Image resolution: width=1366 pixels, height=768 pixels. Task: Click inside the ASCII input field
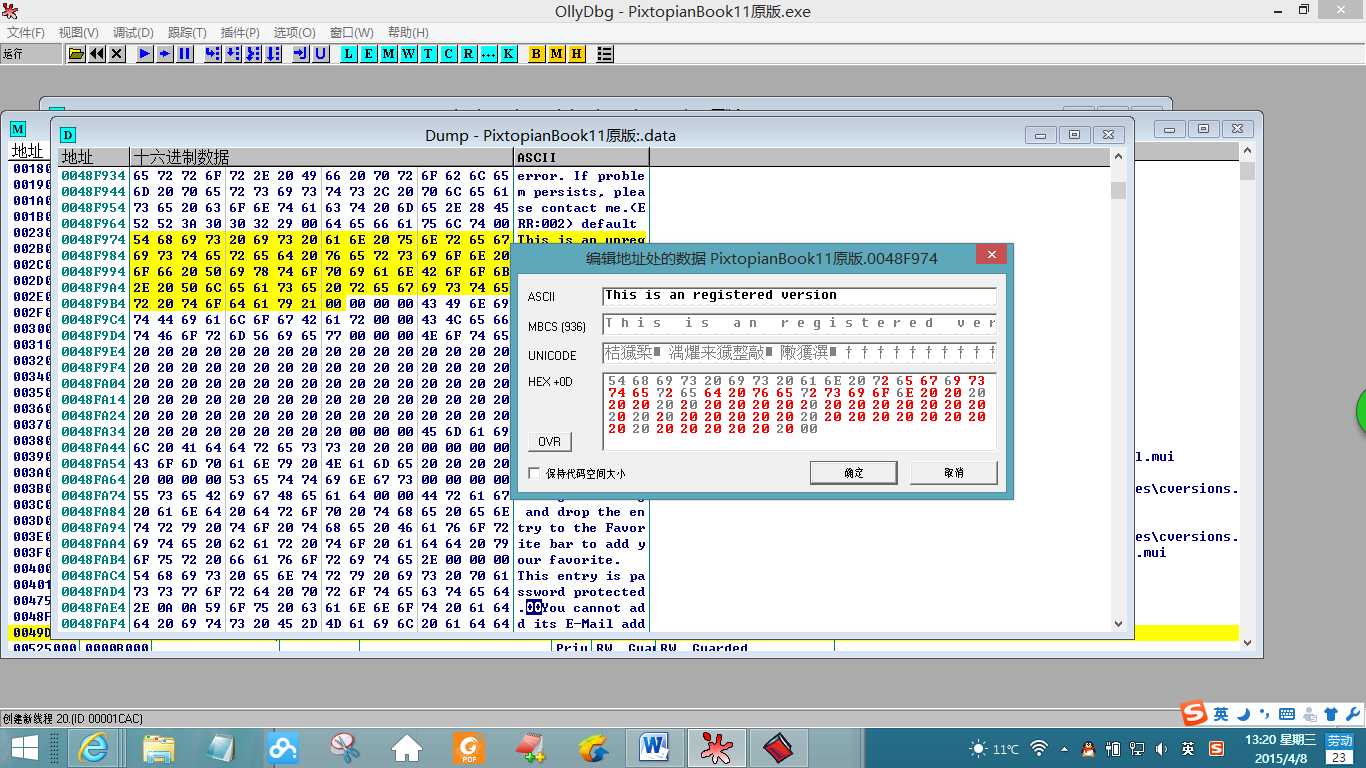point(799,296)
